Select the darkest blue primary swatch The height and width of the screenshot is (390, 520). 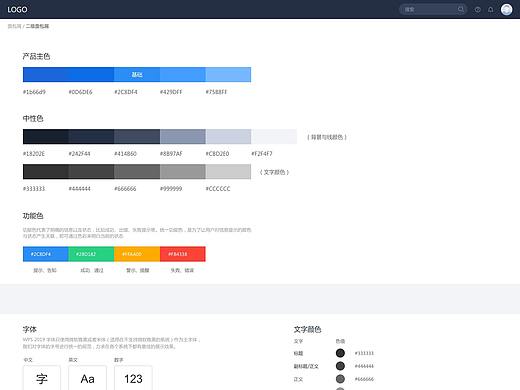[46, 75]
